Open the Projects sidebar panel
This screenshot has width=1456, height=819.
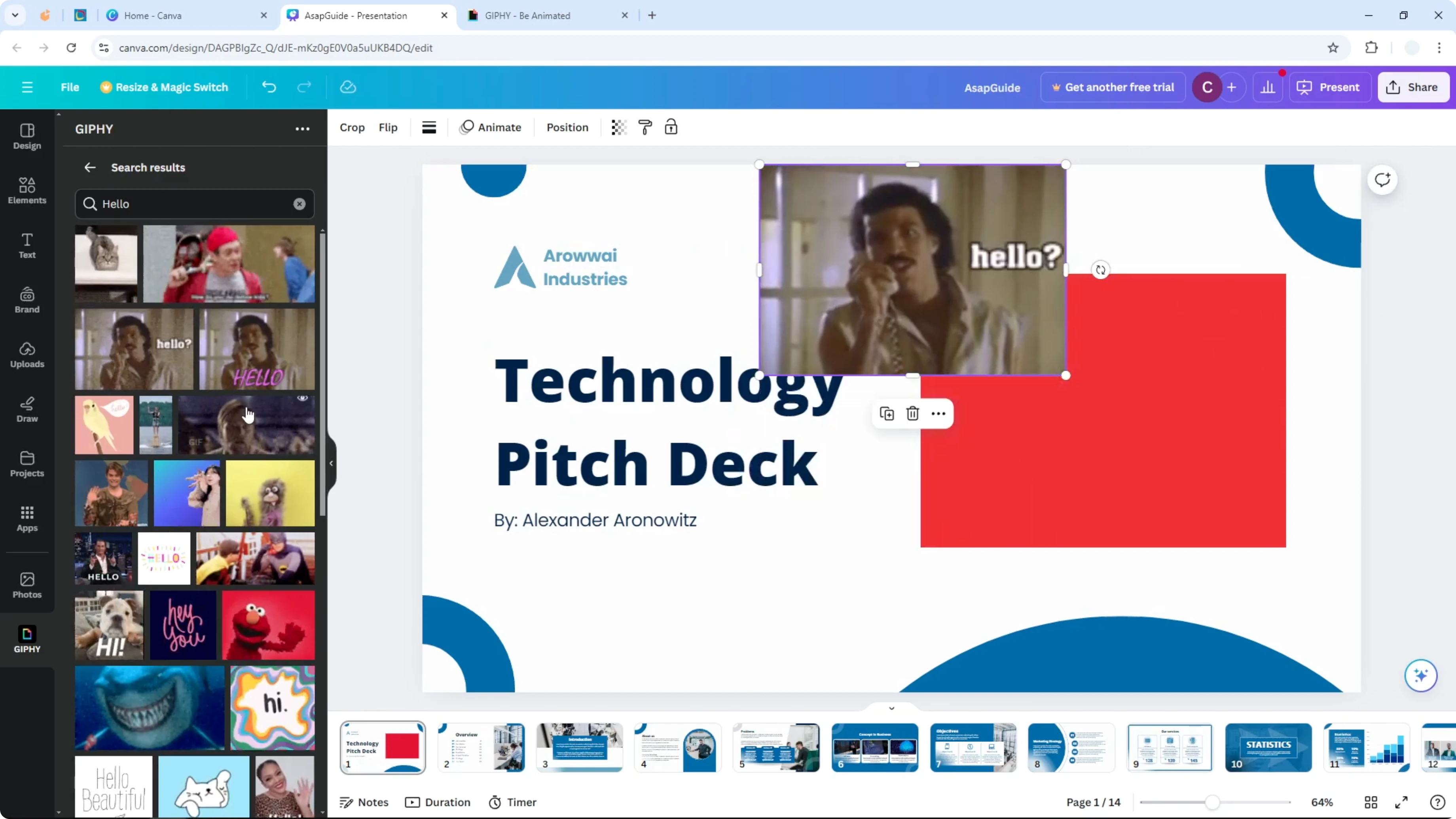(27, 464)
